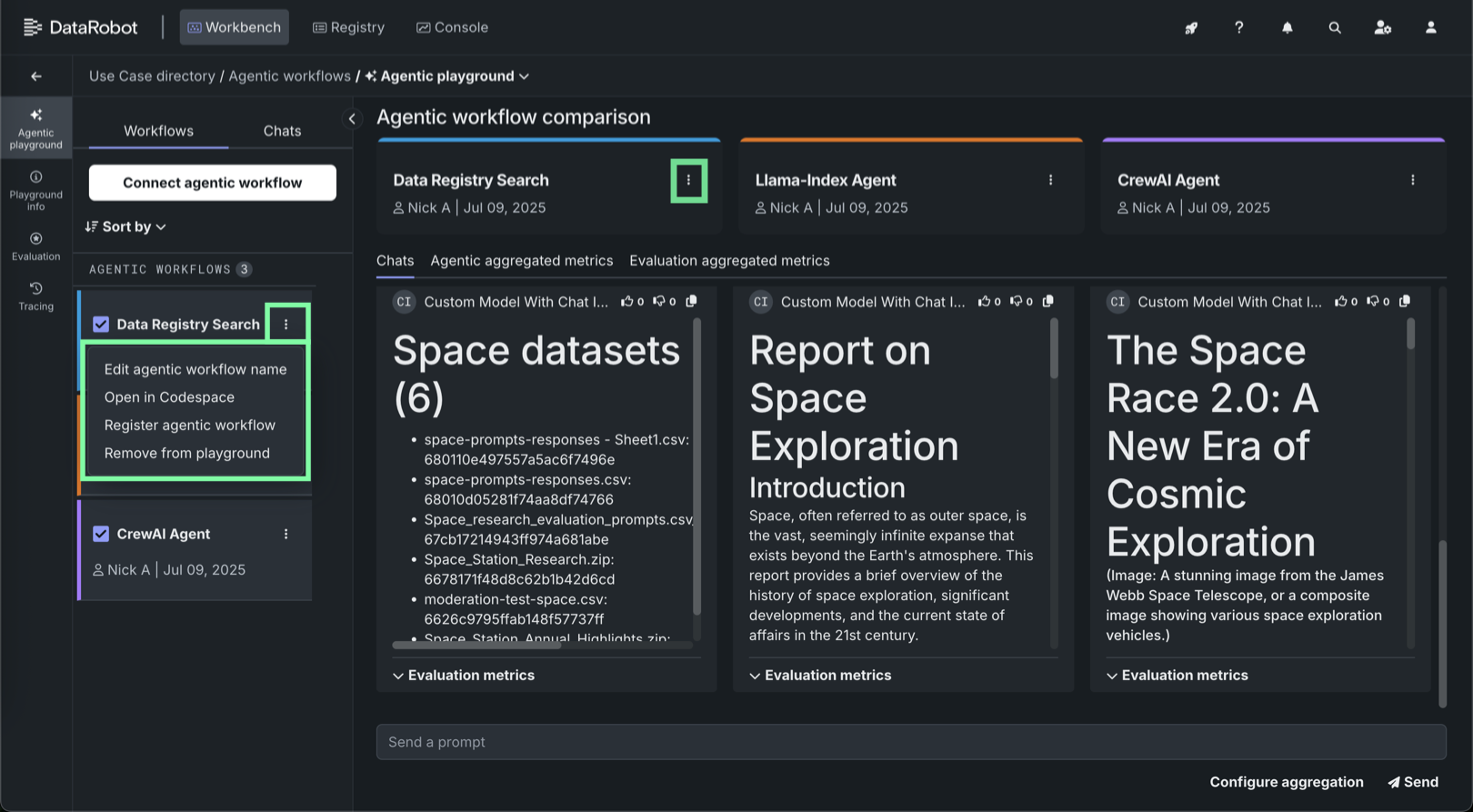Thumbs up the Data Registry Search response
This screenshot has width=1473, height=812.
(x=627, y=301)
